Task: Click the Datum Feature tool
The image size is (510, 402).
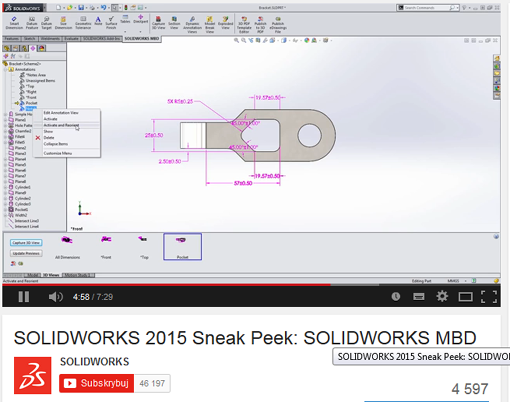Action: click(x=32, y=23)
